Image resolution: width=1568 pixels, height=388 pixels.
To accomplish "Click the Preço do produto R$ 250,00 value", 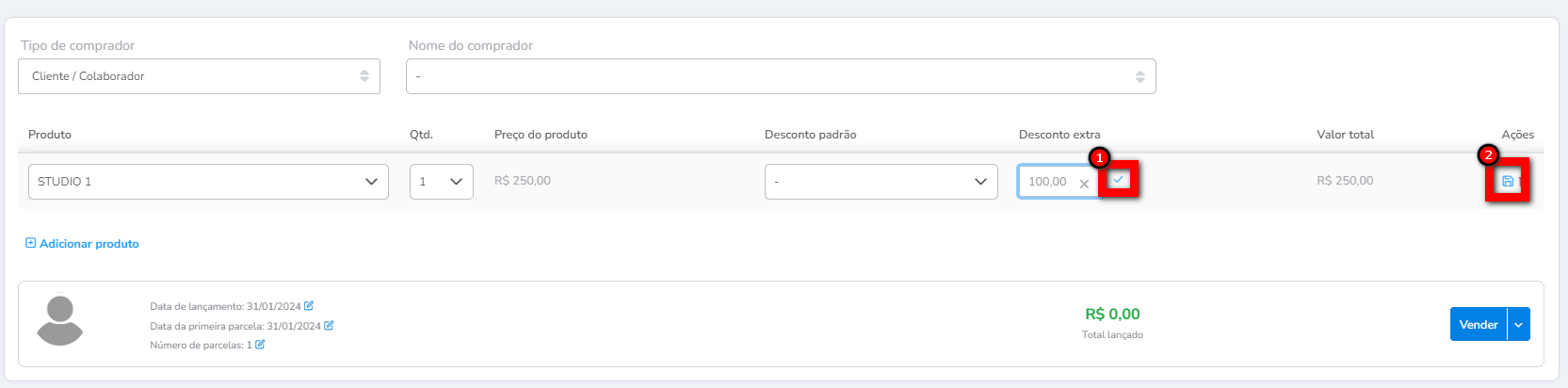I will click(x=523, y=181).
